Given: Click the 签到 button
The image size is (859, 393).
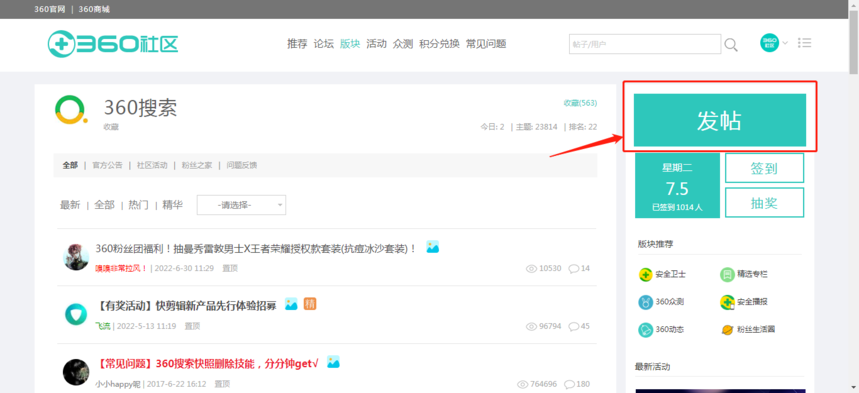Looking at the screenshot, I should coord(764,168).
